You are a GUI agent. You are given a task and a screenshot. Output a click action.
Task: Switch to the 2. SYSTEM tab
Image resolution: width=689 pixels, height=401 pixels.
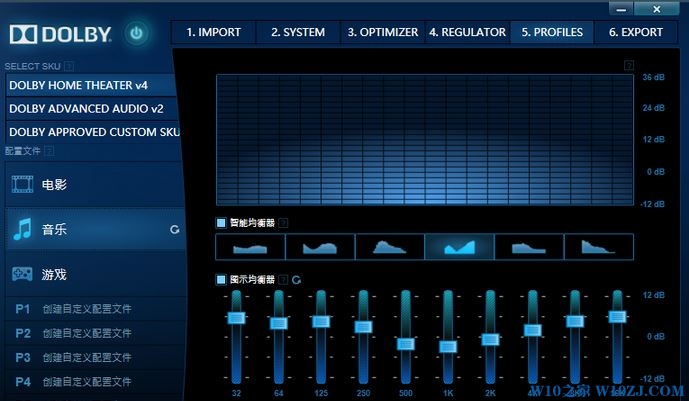tap(298, 32)
